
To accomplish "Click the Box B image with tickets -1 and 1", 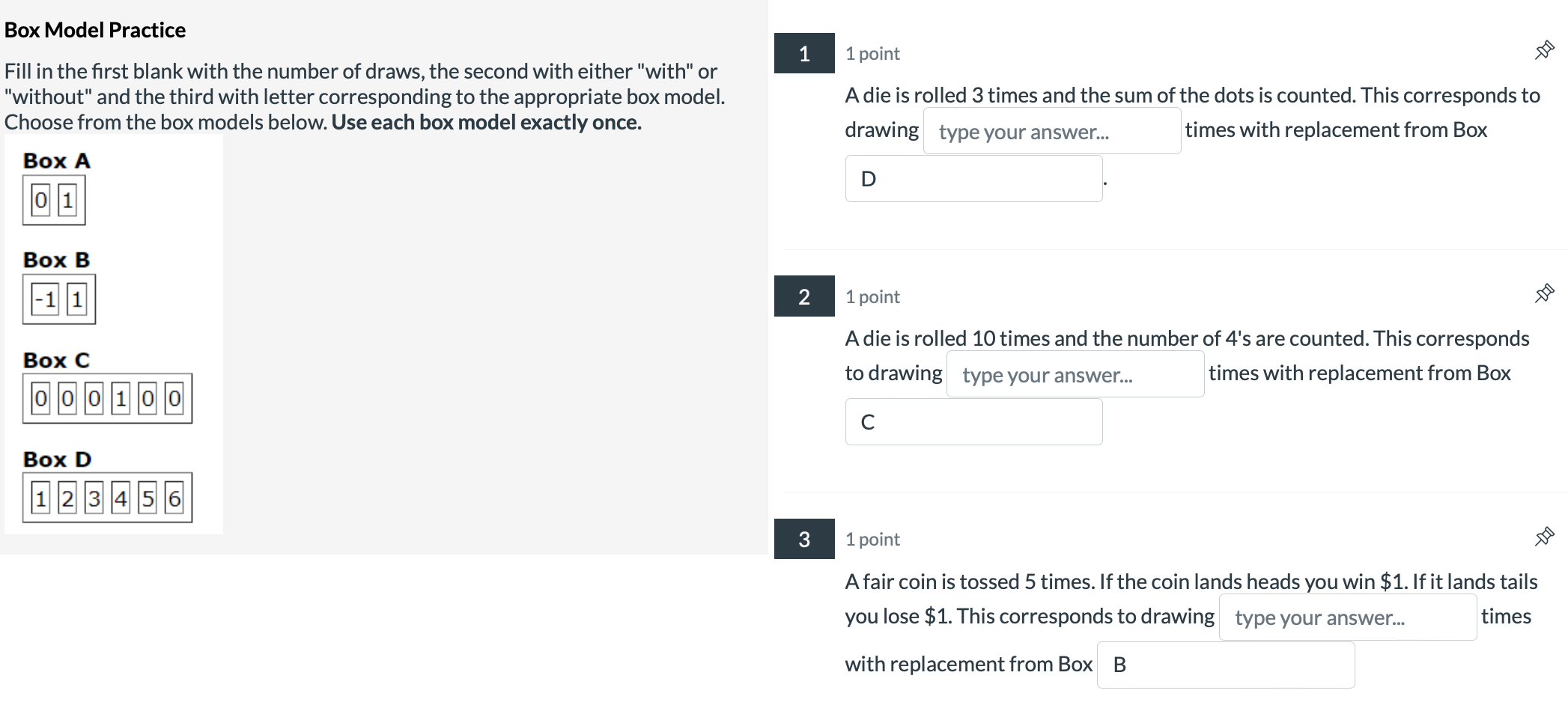I will (x=59, y=300).
